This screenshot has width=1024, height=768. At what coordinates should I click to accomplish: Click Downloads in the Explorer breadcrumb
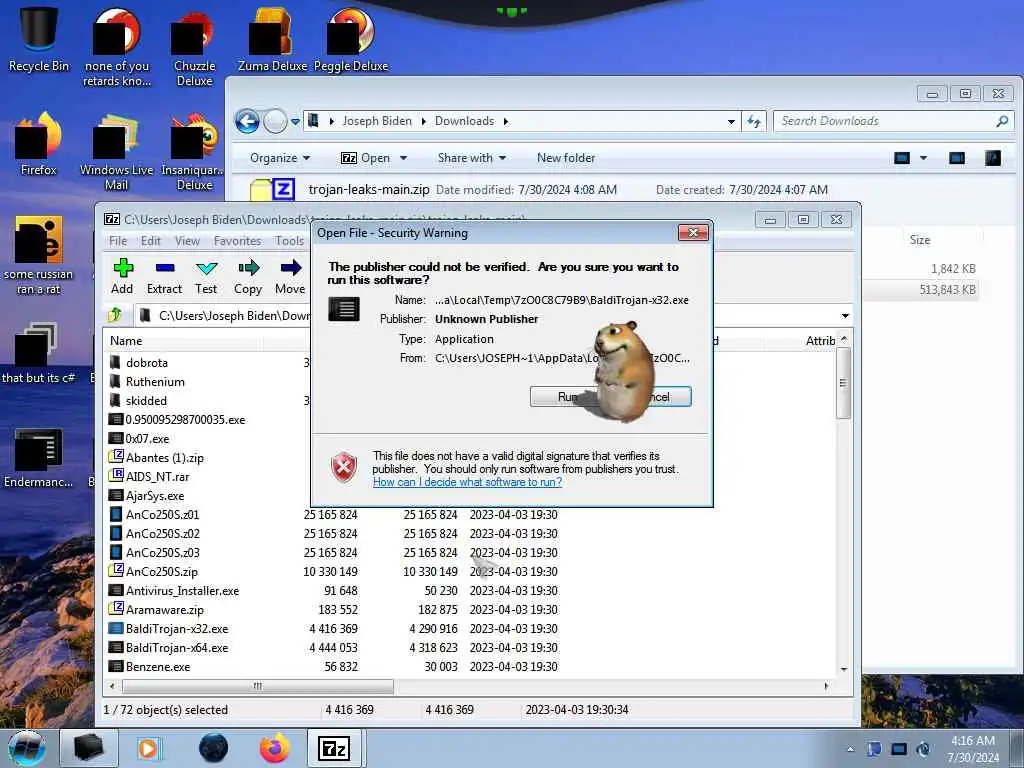point(464,121)
